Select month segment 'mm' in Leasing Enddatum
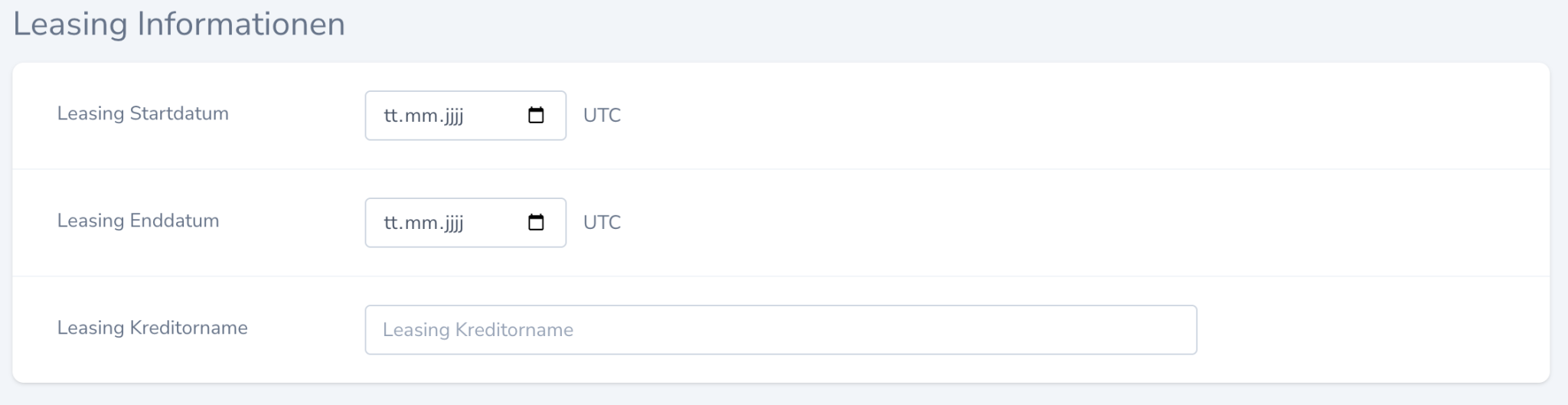 click(x=421, y=223)
